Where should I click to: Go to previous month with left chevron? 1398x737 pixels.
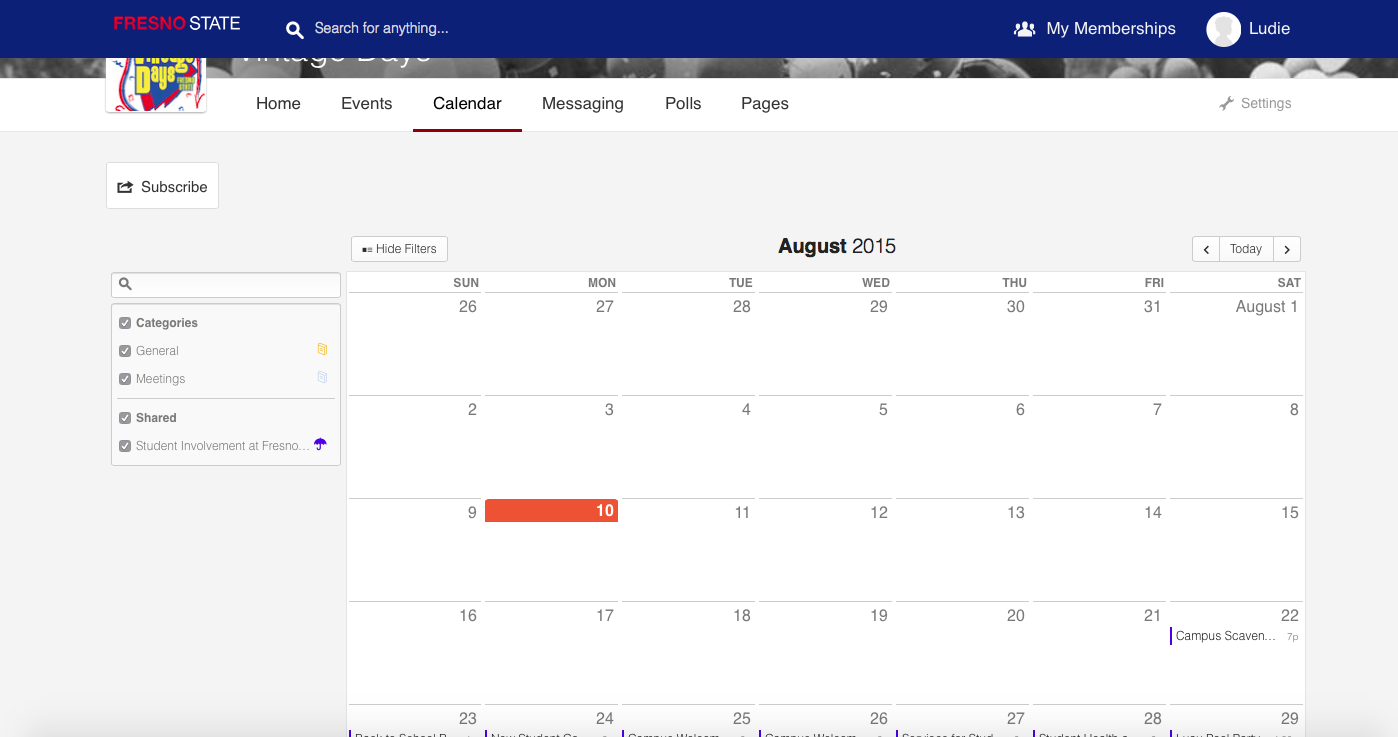pyautogui.click(x=1206, y=249)
